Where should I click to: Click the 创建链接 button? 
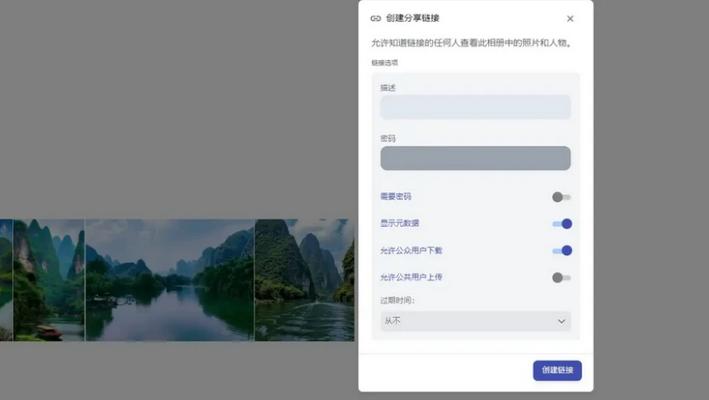pos(557,370)
